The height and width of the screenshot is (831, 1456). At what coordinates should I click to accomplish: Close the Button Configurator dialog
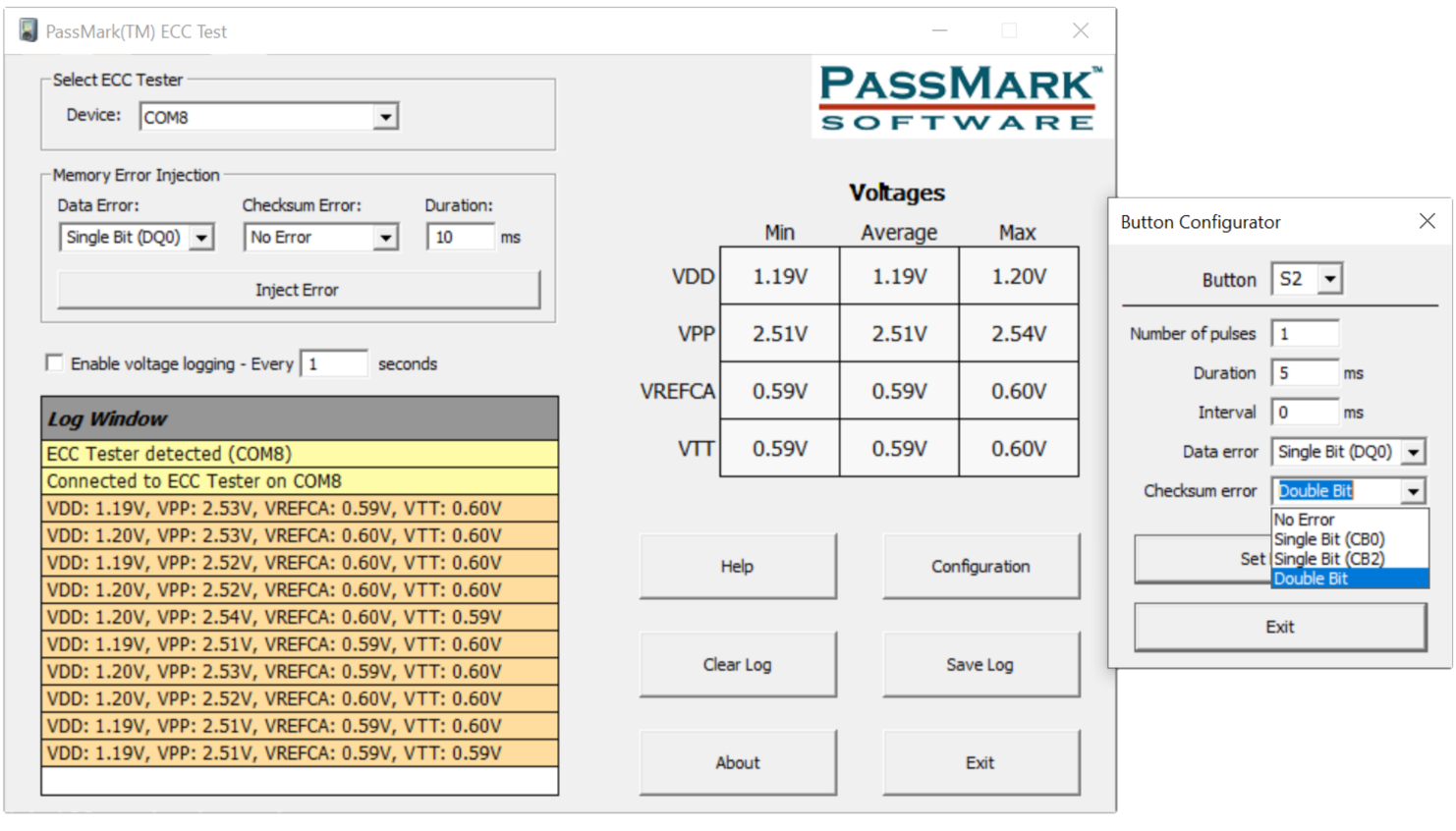pyautogui.click(x=1427, y=221)
